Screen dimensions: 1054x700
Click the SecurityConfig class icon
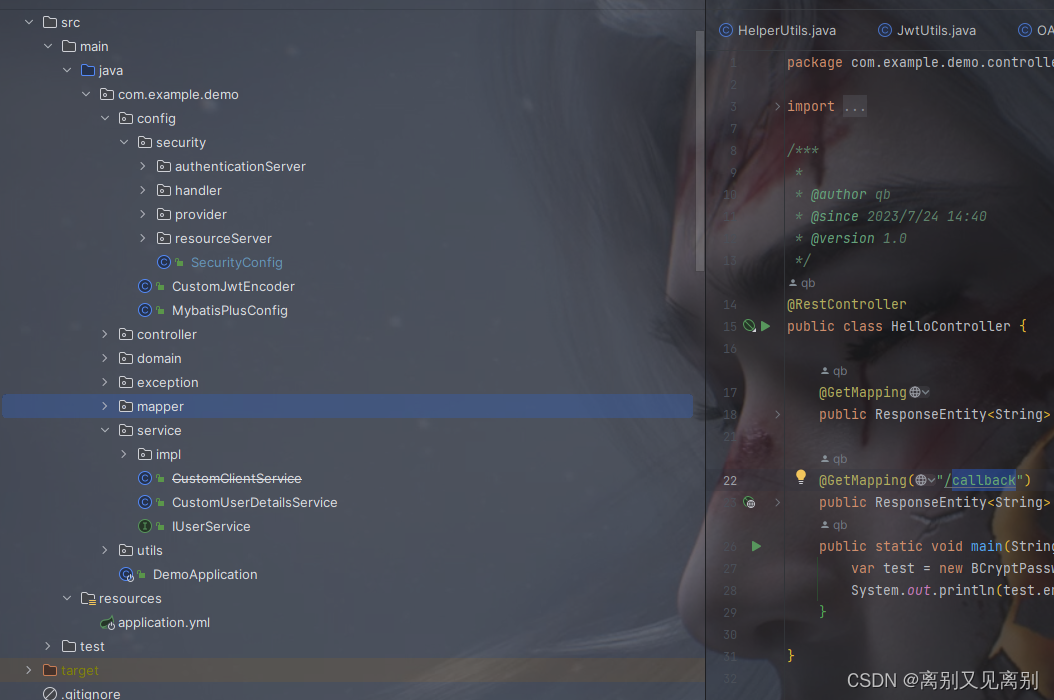tap(163, 262)
